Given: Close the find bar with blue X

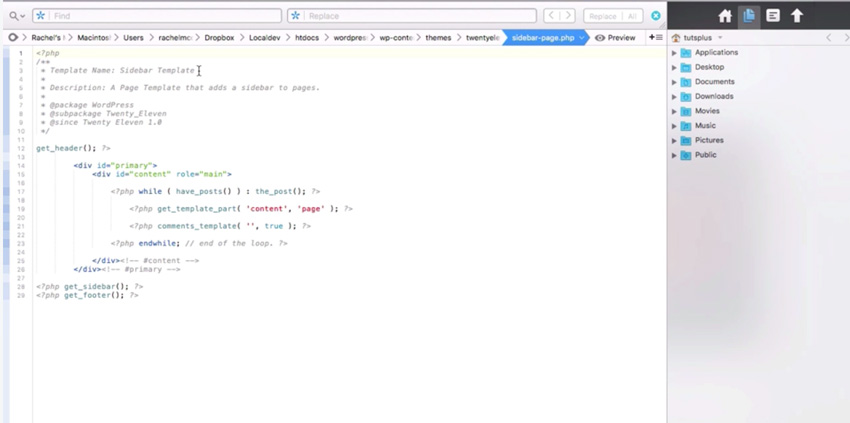Looking at the screenshot, I should [x=656, y=16].
